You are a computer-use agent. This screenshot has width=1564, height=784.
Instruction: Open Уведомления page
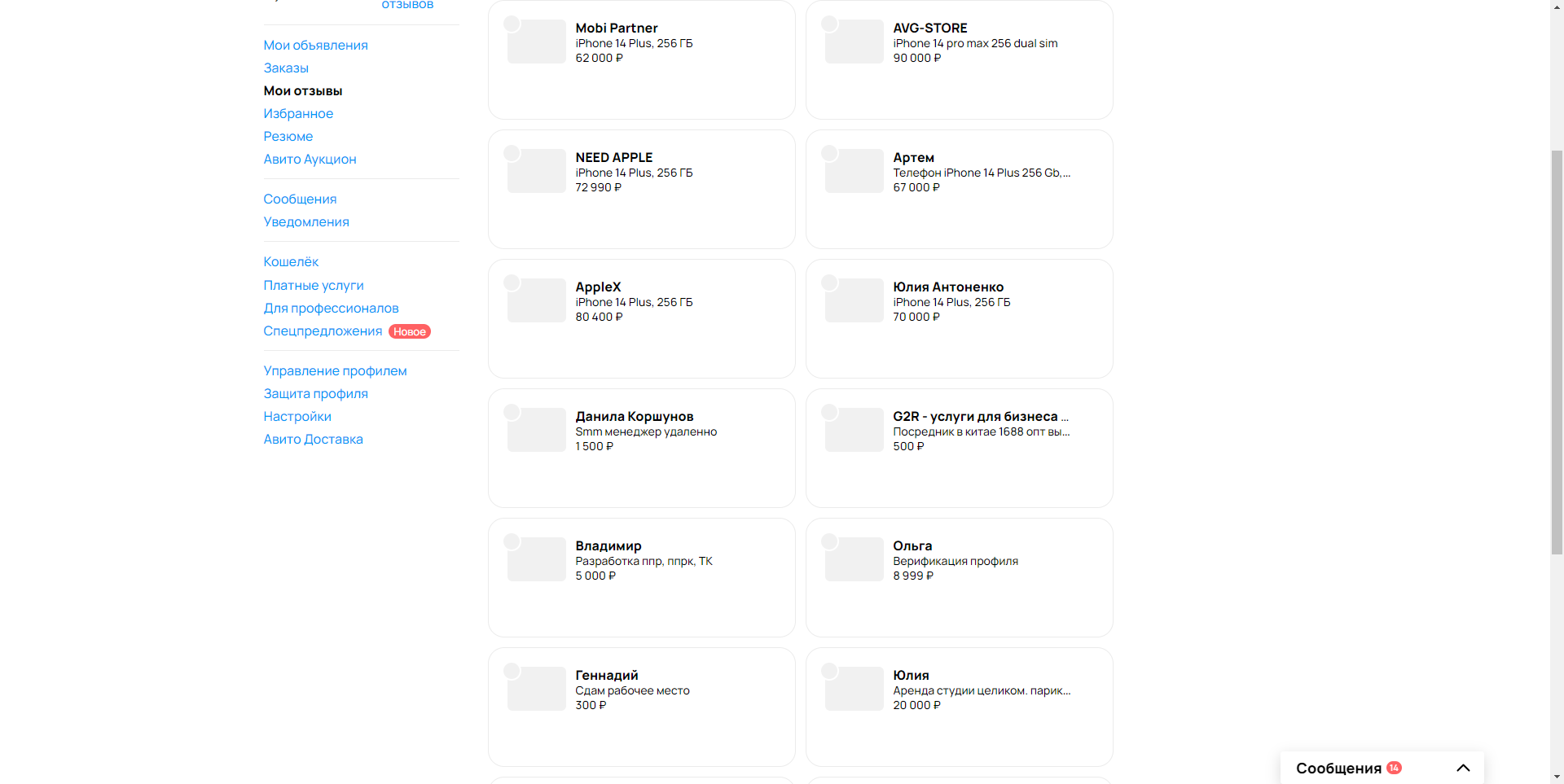tap(306, 221)
